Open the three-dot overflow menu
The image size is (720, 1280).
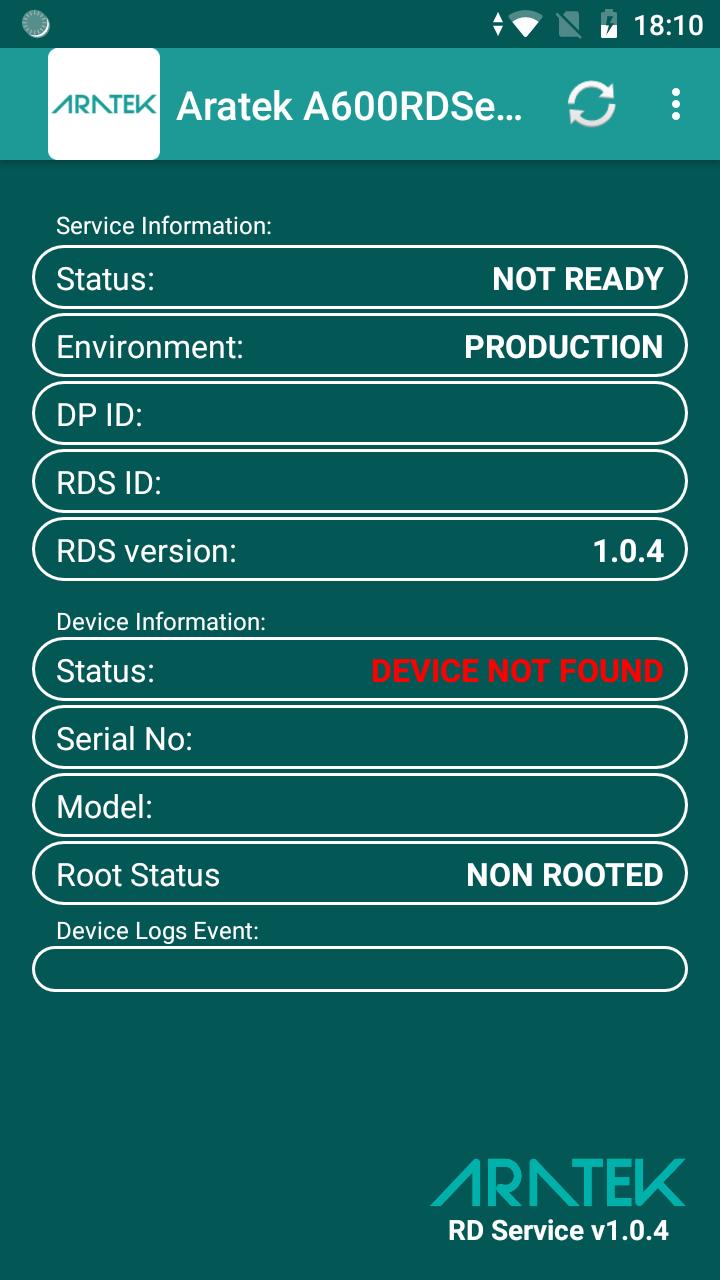coord(676,104)
